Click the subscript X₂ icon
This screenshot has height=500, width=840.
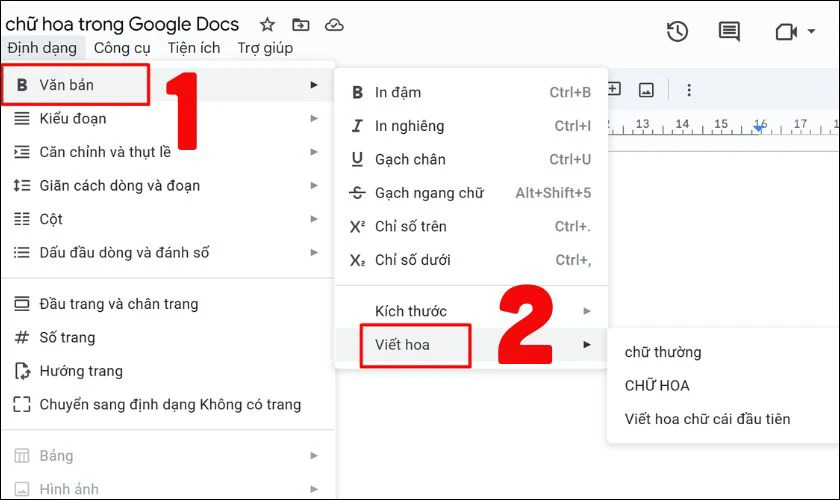tap(357, 260)
